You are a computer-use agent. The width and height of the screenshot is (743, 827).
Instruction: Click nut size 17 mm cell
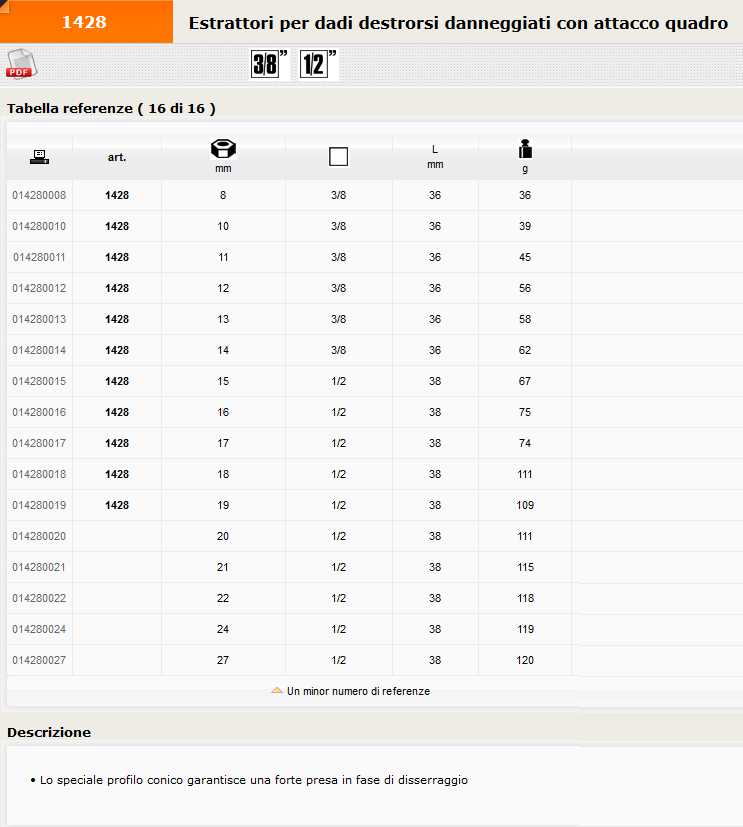(x=223, y=443)
